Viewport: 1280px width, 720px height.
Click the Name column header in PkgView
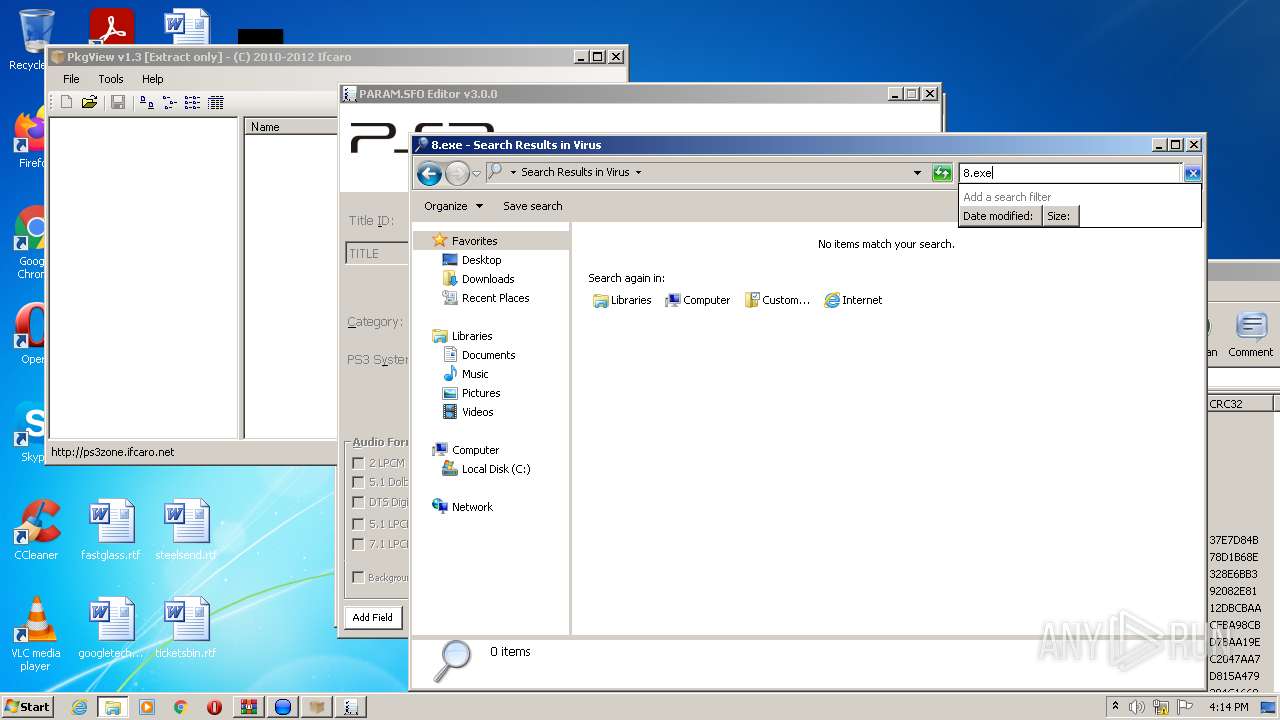pos(291,127)
